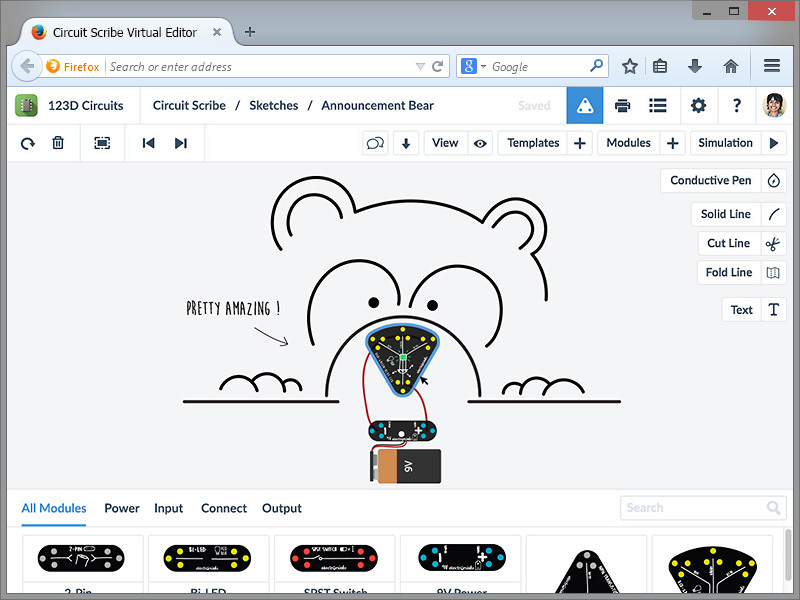This screenshot has width=800, height=600.
Task: Close the Circuit Scribe Virtual Editor tab
Action: click(217, 32)
